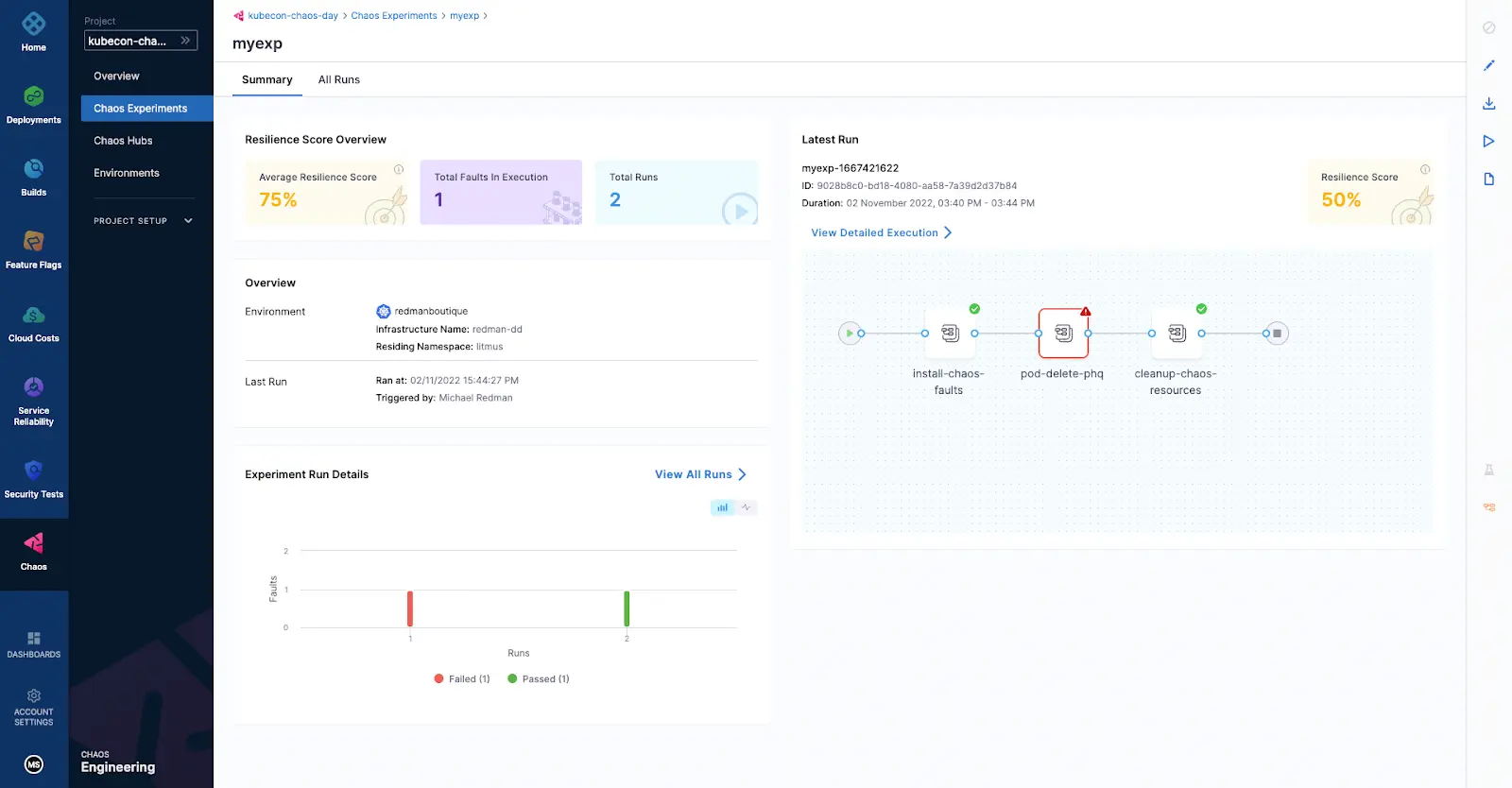This screenshot has height=788, width=1512.
Task: Select the failed pod-delete-phq node
Action: click(x=1063, y=333)
